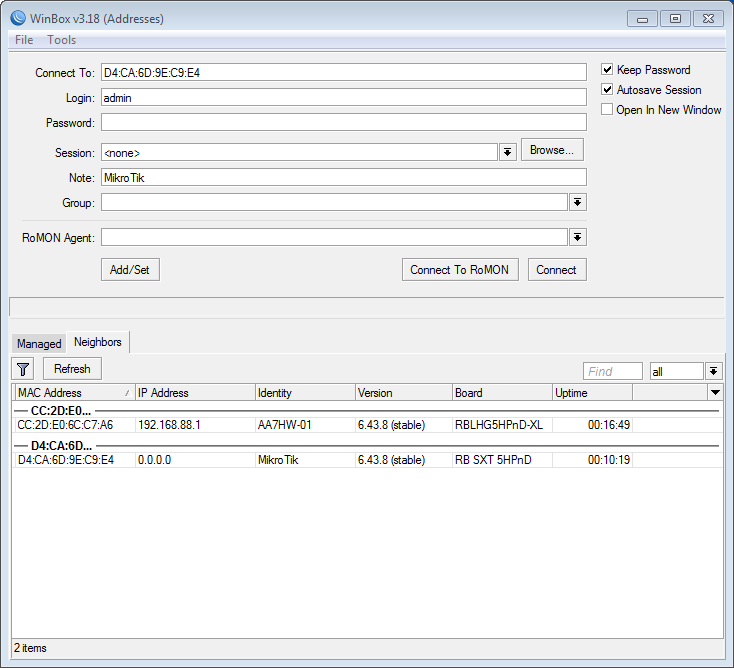The width and height of the screenshot is (734, 668).
Task: Click the Add/Set button
Action: tap(130, 270)
